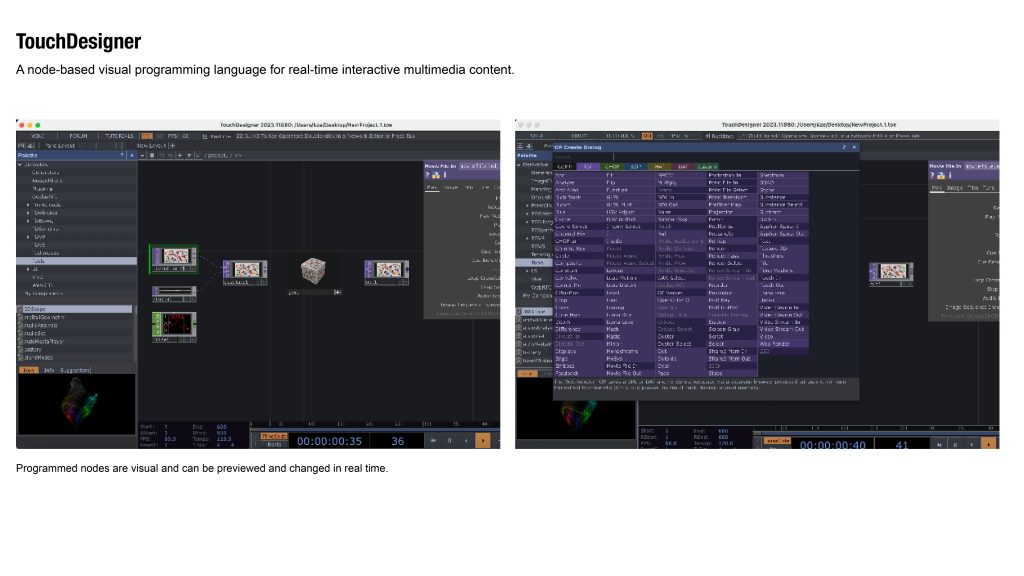The width and height of the screenshot is (1024, 576).
Task: Click the orange Play button in right screenshot timeline
Action: tap(989, 444)
